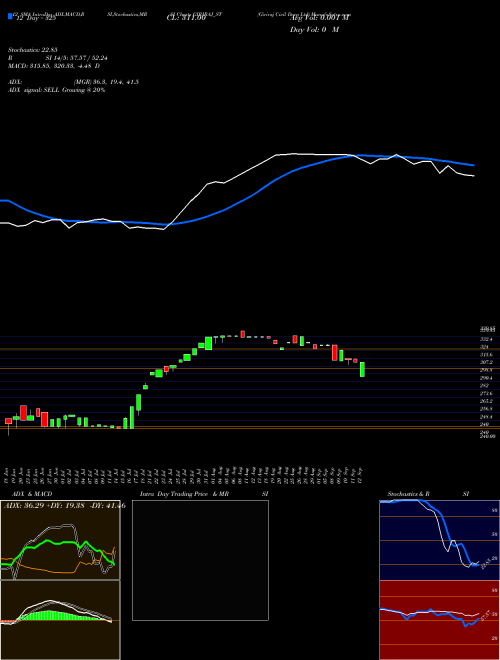Click the 332.4 price axis label
500x660 pixels.
coord(486,339)
